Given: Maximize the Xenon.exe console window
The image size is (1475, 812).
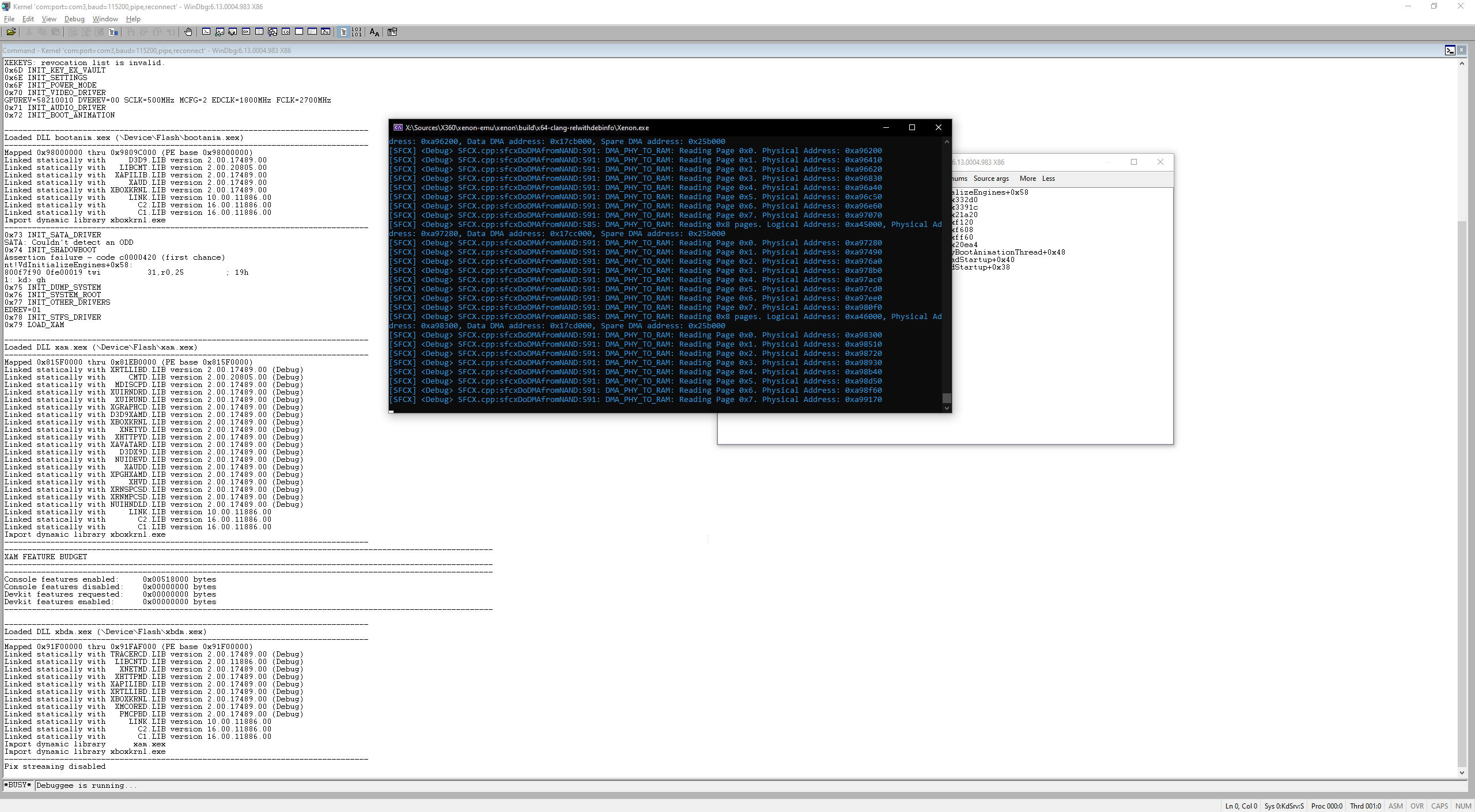Looking at the screenshot, I should 912,127.
